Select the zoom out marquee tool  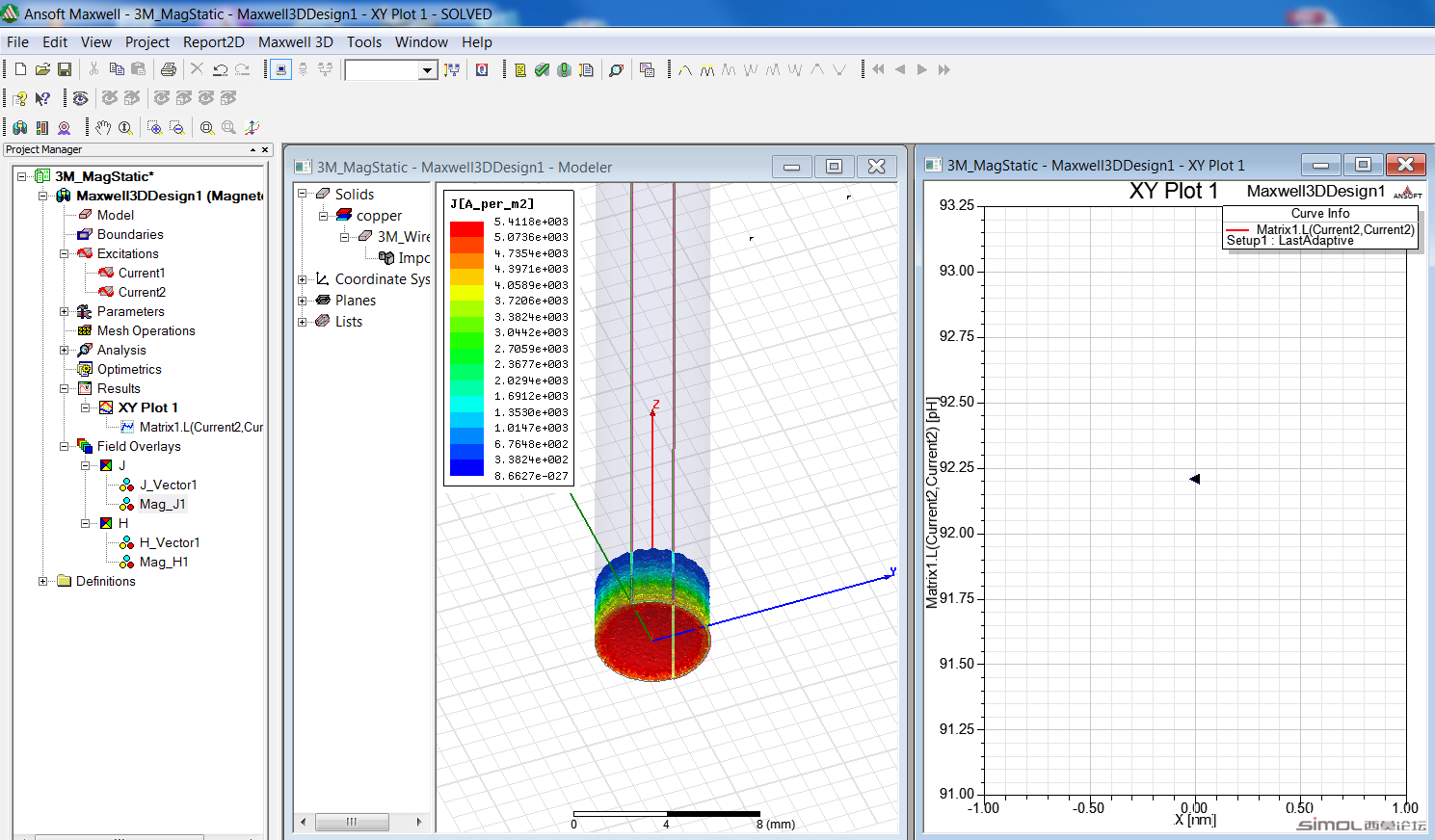(x=176, y=127)
